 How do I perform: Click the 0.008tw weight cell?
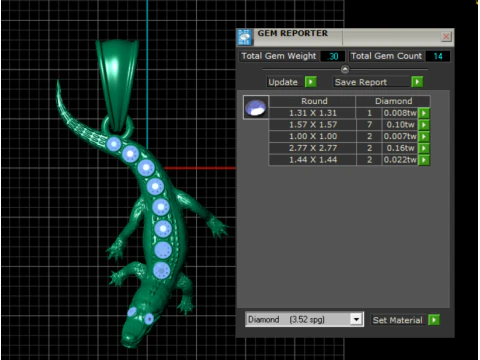click(400, 113)
